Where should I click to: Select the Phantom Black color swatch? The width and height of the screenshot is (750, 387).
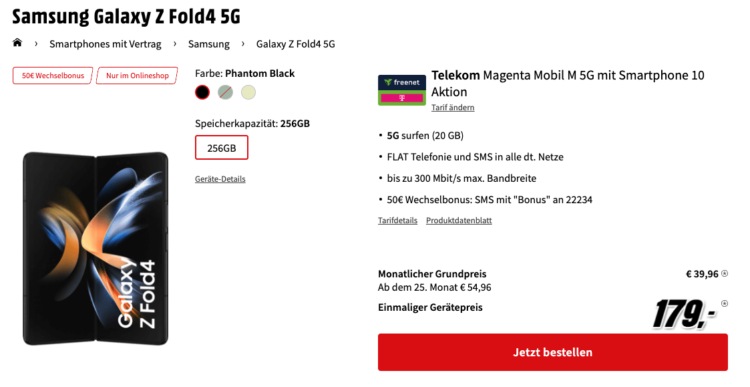pos(202,92)
